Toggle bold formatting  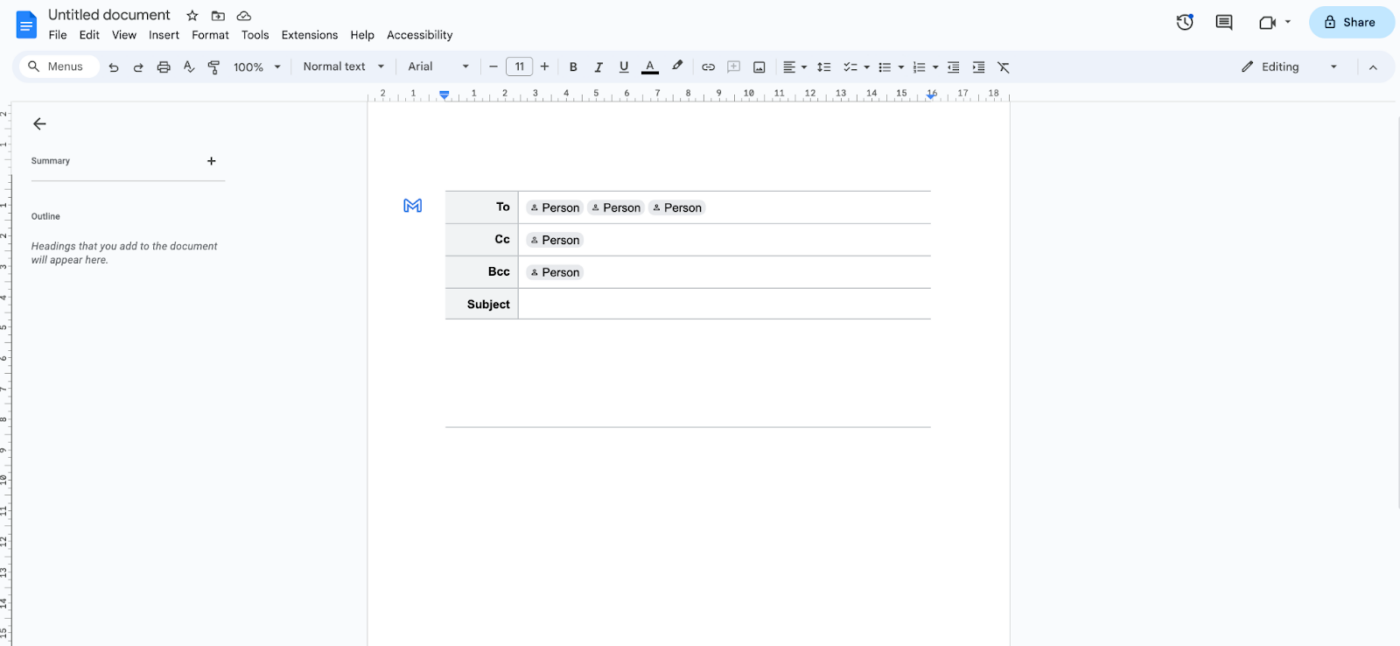click(x=573, y=66)
